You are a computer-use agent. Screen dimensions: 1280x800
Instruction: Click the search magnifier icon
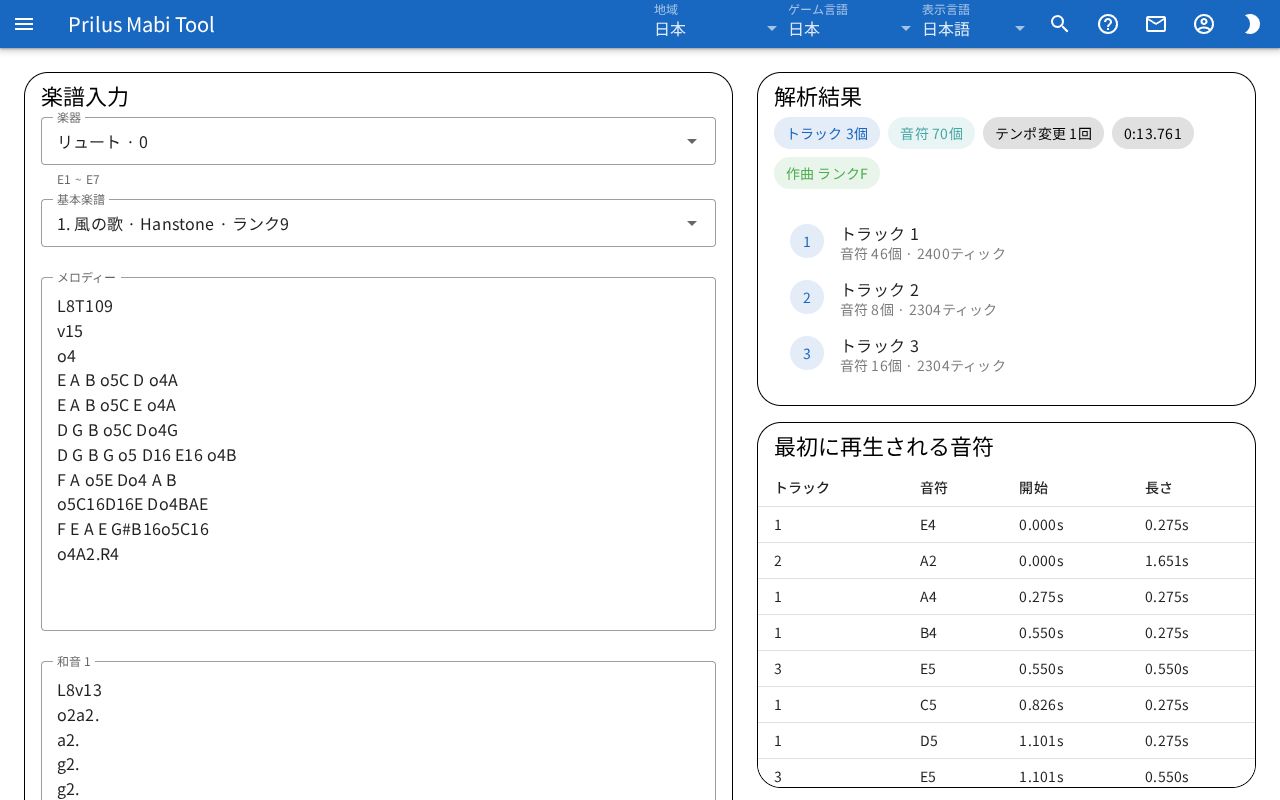(1060, 24)
